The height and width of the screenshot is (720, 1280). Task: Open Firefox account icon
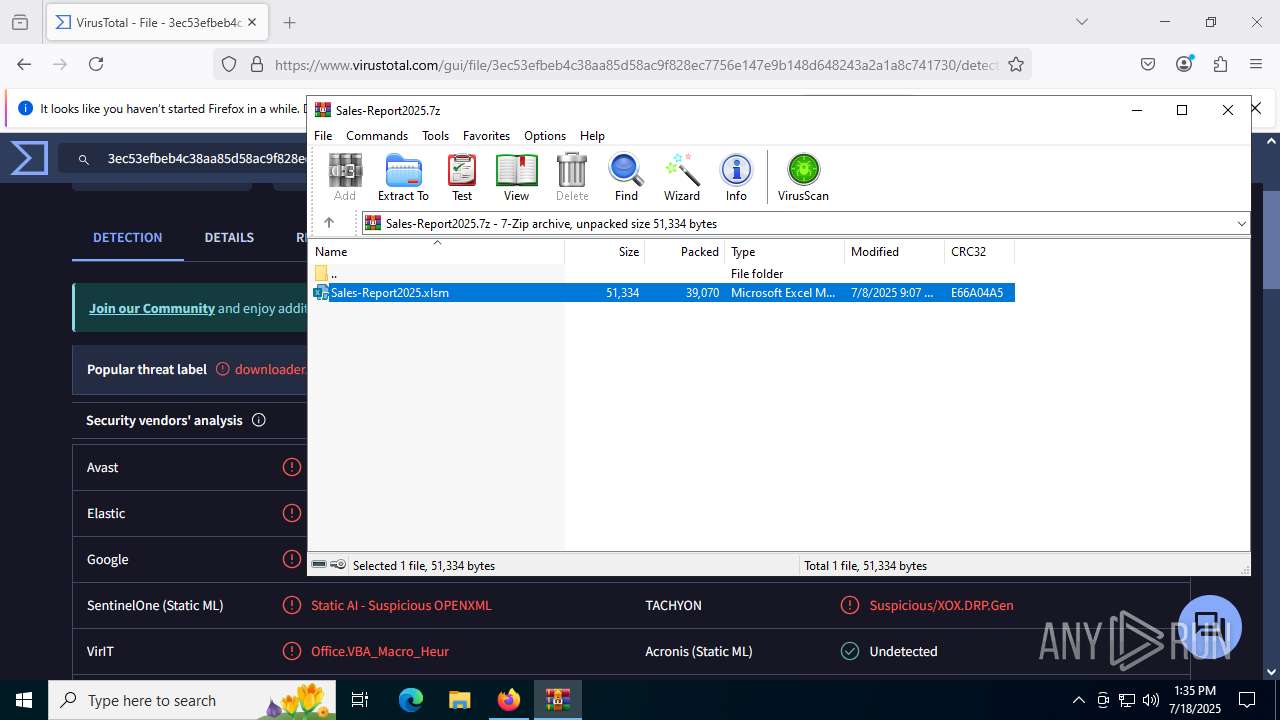(1184, 64)
